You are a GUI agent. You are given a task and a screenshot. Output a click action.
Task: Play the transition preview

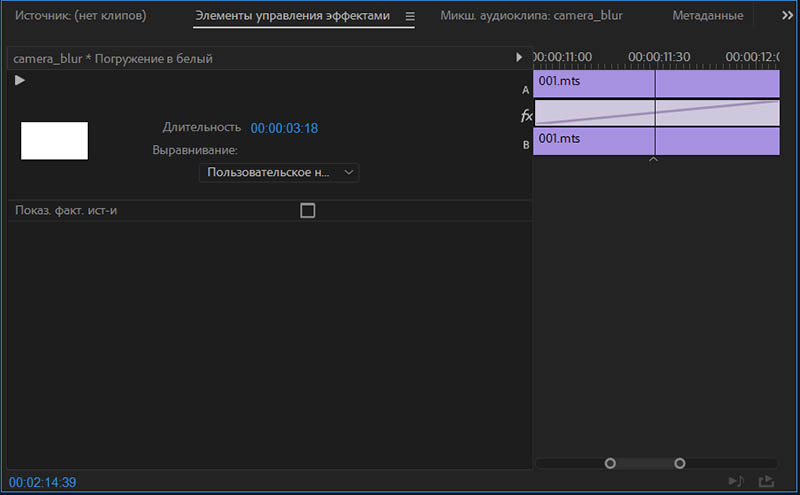coord(20,80)
